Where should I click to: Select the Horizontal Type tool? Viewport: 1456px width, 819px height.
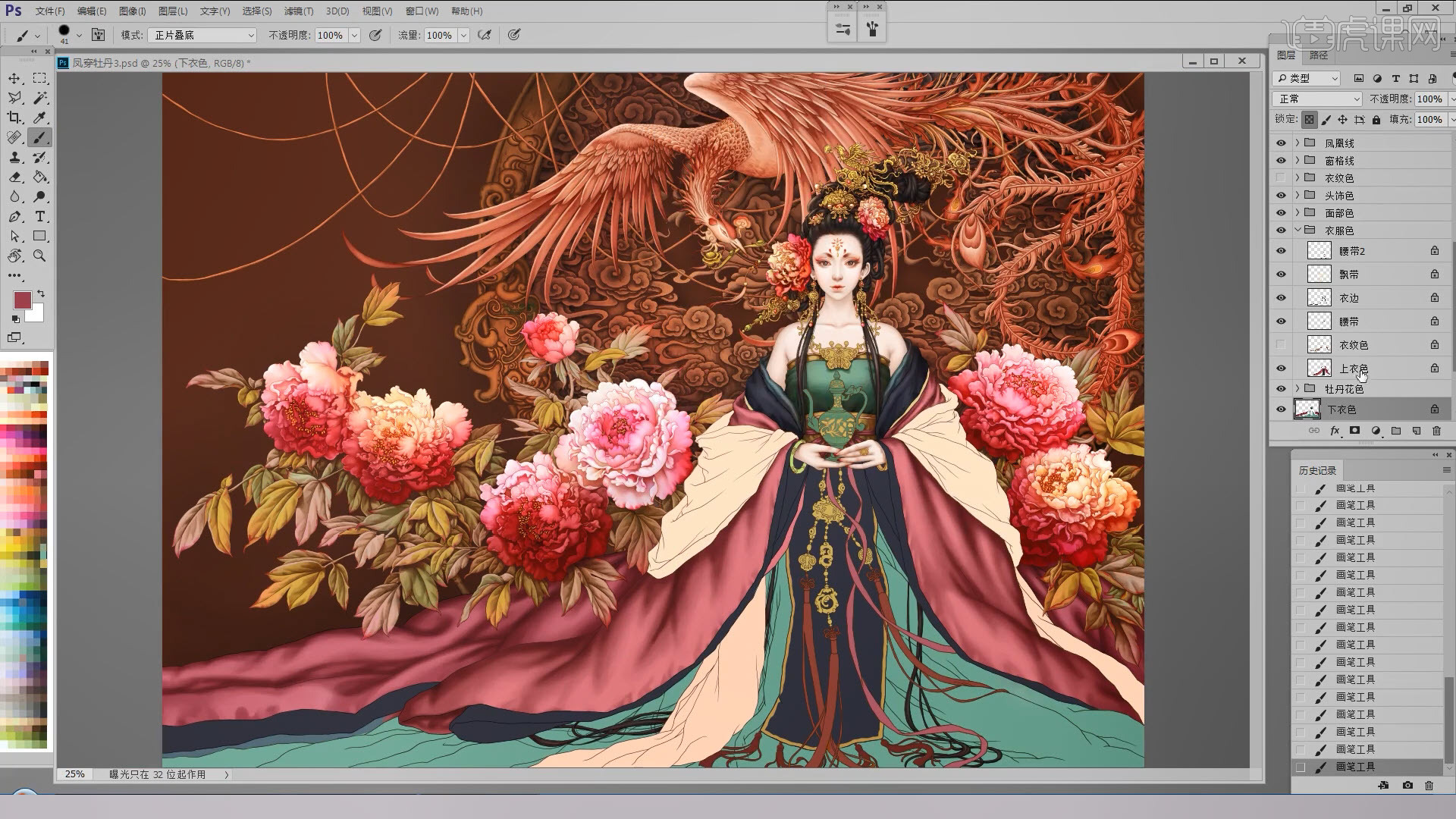40,216
